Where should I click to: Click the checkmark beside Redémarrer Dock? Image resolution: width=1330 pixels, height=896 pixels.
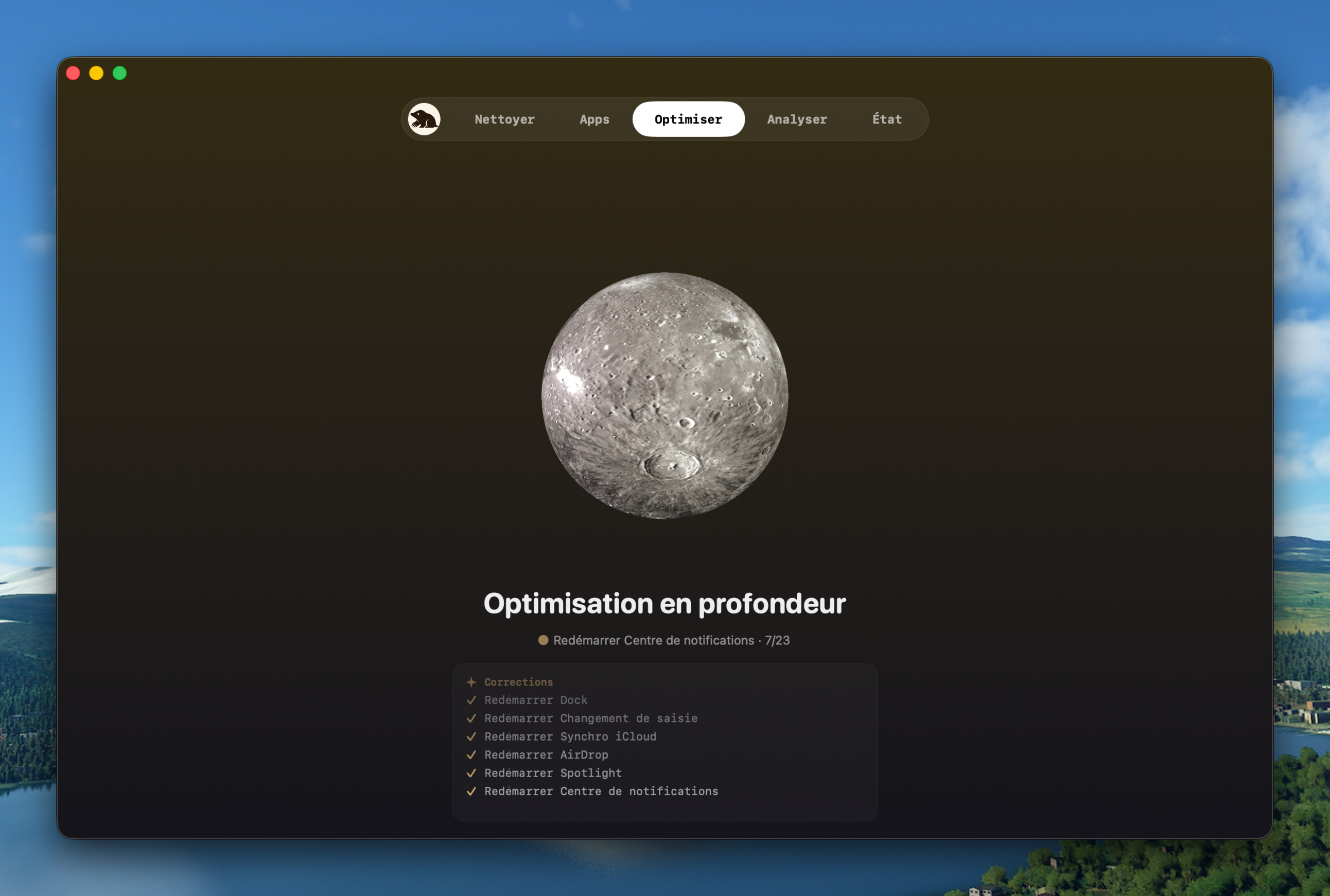tap(471, 700)
